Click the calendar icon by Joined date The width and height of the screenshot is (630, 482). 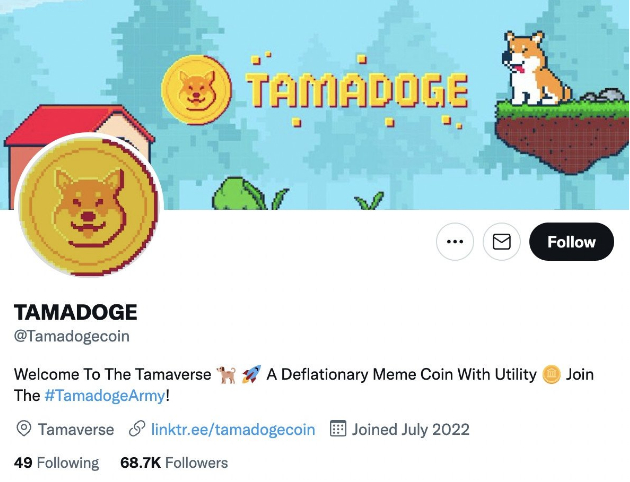tap(338, 429)
